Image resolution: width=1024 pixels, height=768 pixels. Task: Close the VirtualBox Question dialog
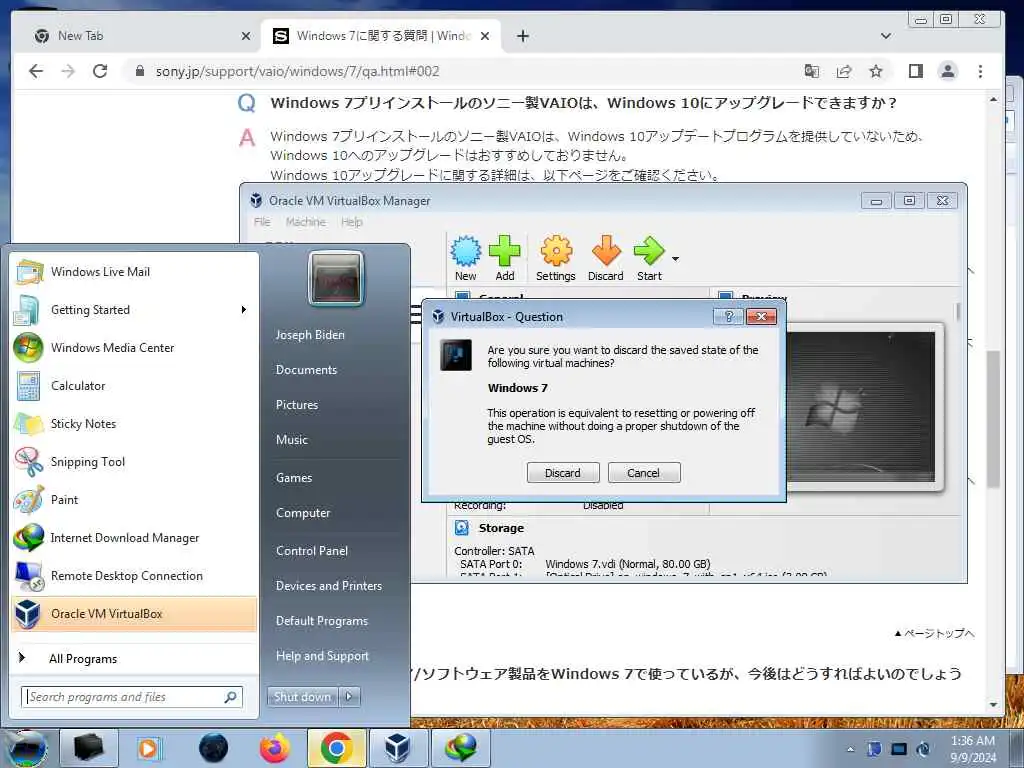coord(761,317)
